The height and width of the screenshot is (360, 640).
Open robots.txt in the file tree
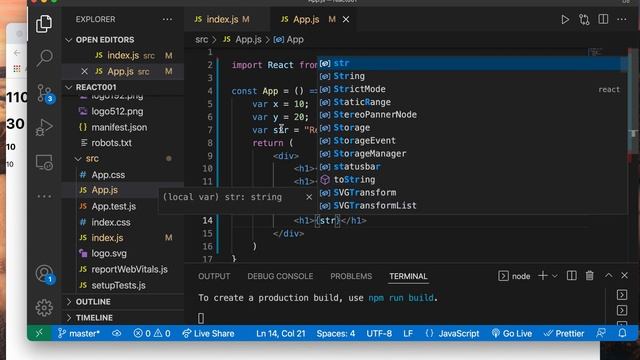[111, 143]
